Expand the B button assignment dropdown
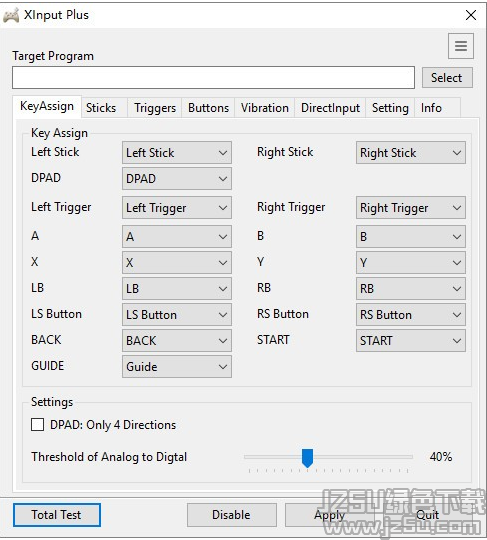Screen dimensions: 487x540 (411, 237)
